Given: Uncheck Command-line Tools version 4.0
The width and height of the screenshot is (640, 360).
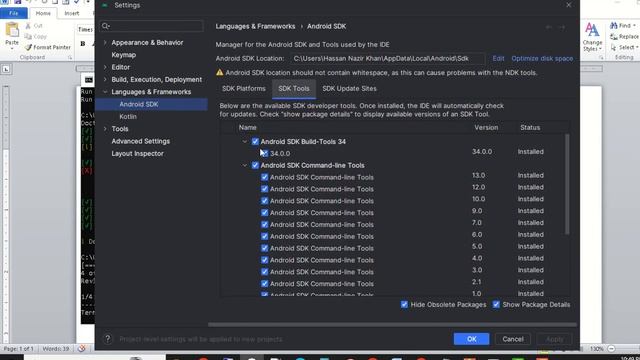Looking at the screenshot, I should [264, 260].
